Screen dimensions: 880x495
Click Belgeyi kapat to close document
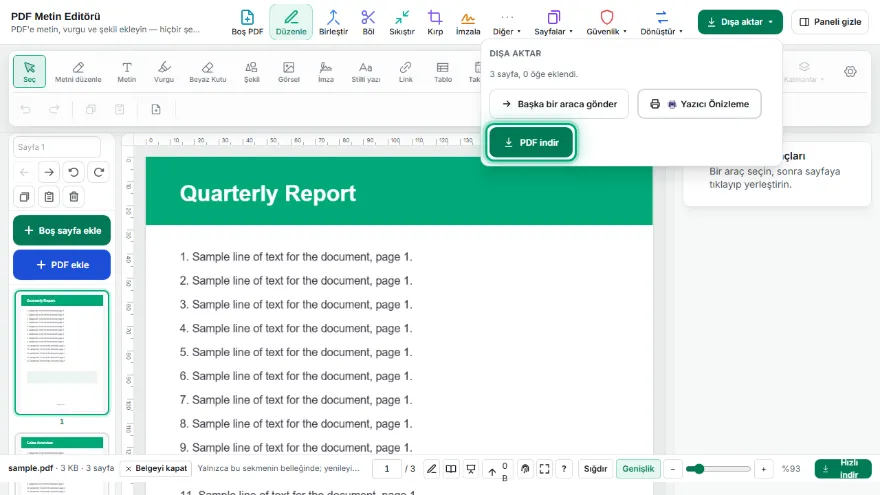pos(155,469)
